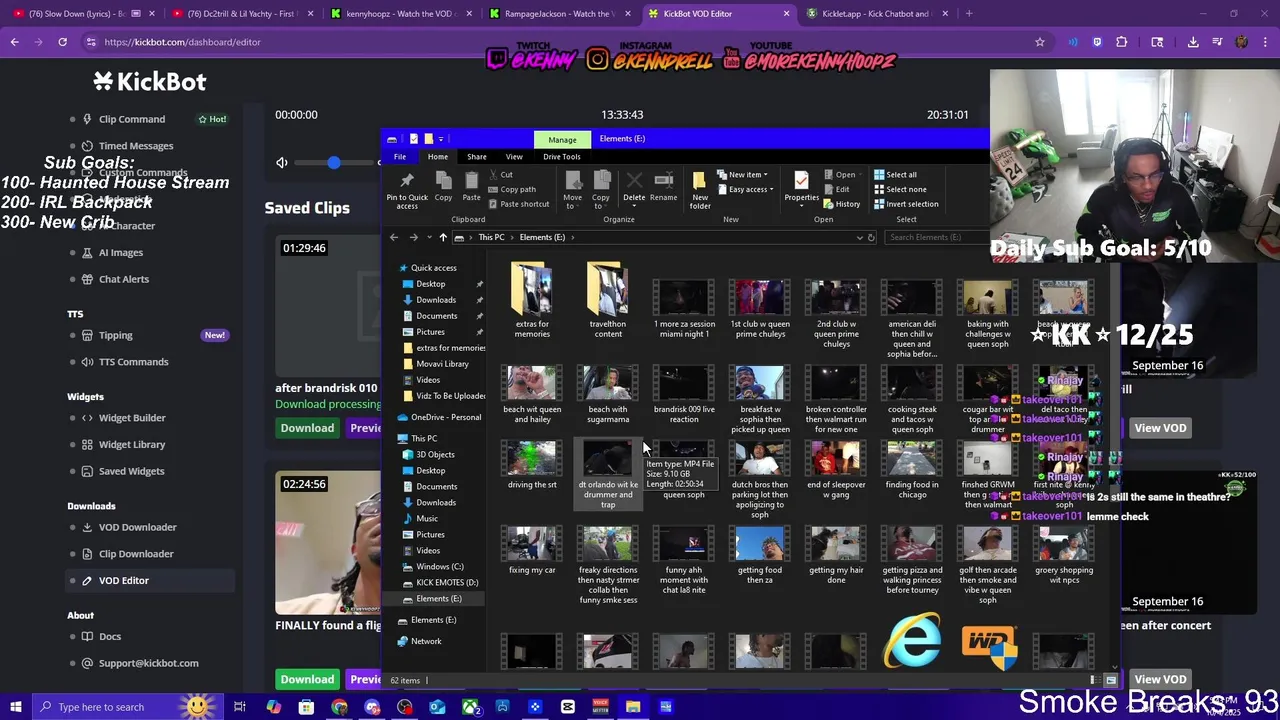This screenshot has height=720, width=1280.
Task: Open the Windows Start menu
Action: click(x=15, y=707)
